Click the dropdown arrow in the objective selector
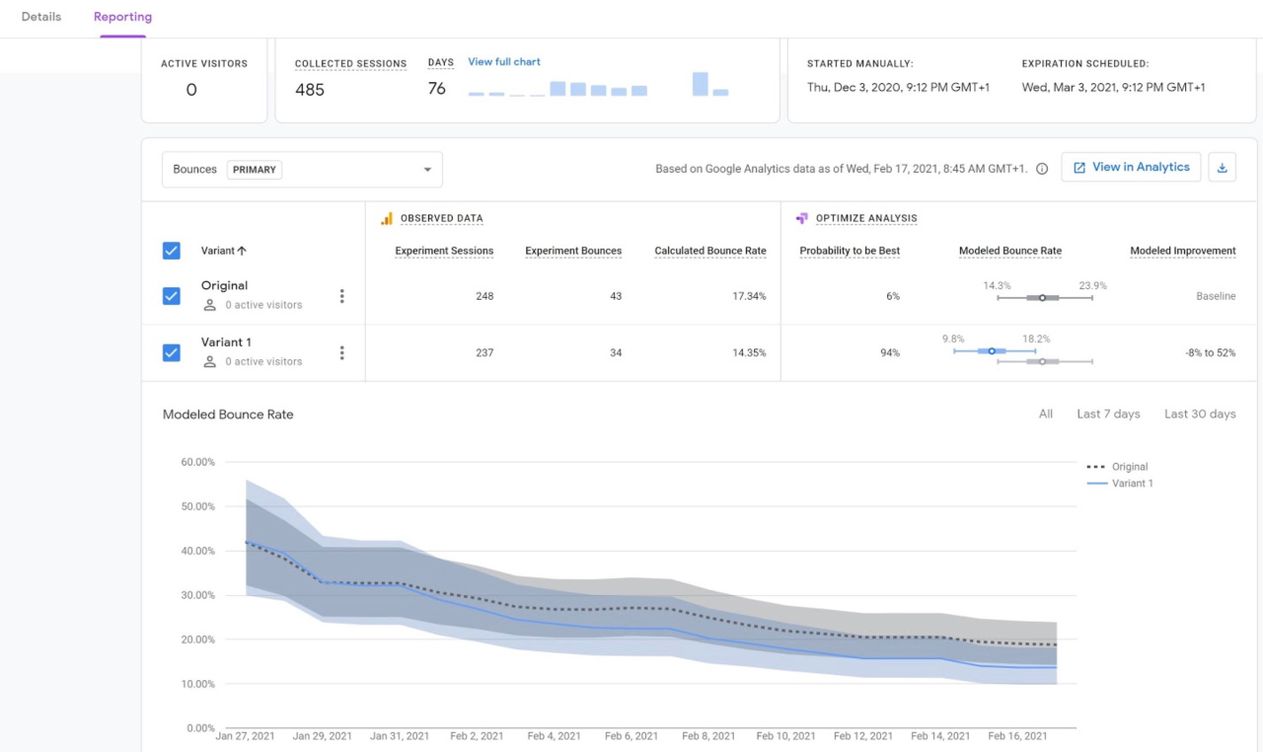 [427, 170]
